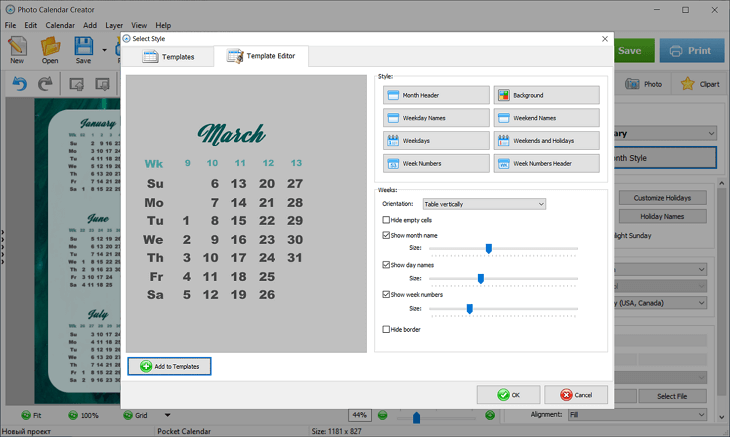The width and height of the screenshot is (730, 437).
Task: Open the Weekday Names style settings
Action: tap(436, 118)
